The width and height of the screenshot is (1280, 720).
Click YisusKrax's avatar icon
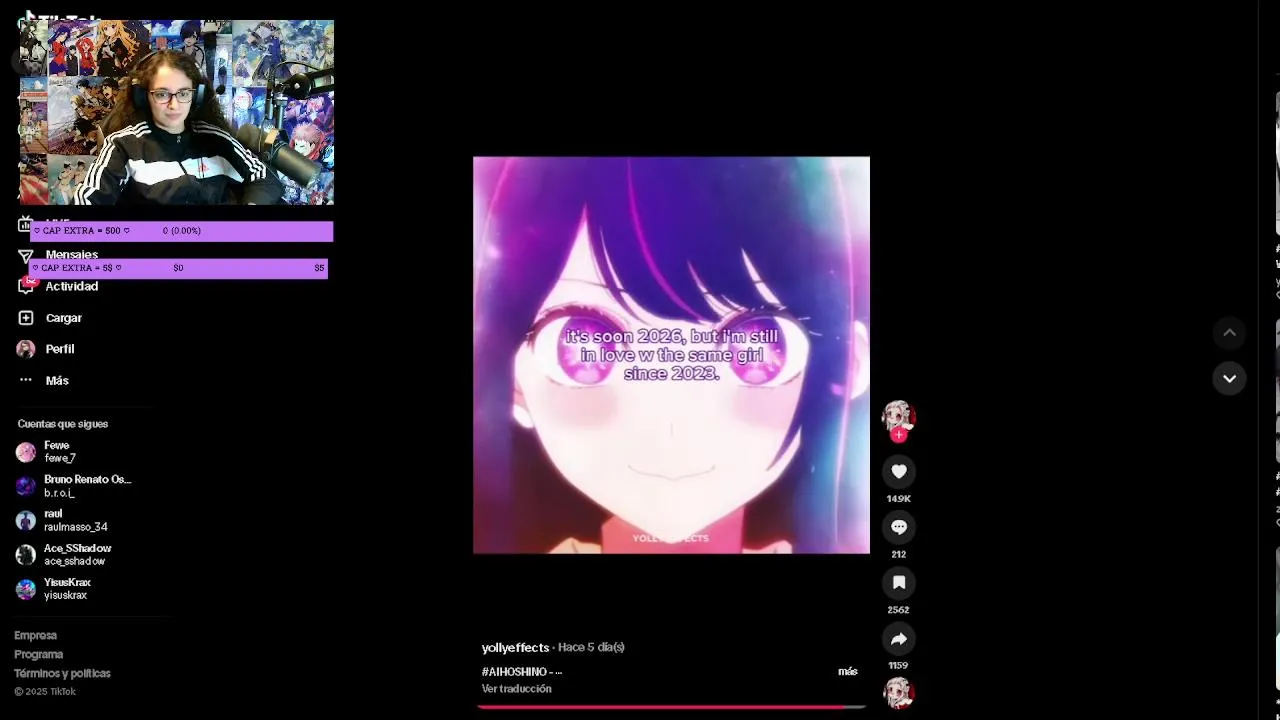(26, 589)
